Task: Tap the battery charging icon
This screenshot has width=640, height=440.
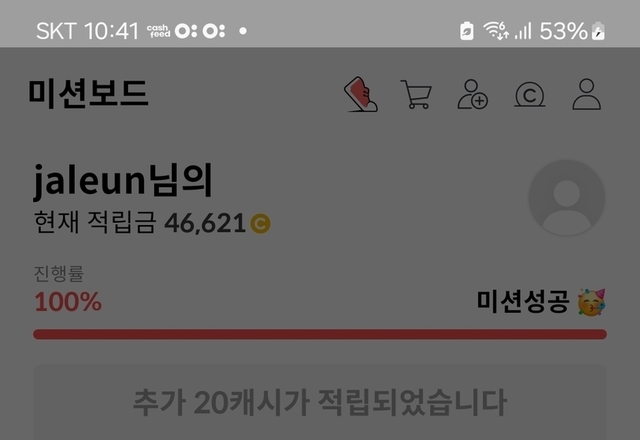Action: click(598, 31)
